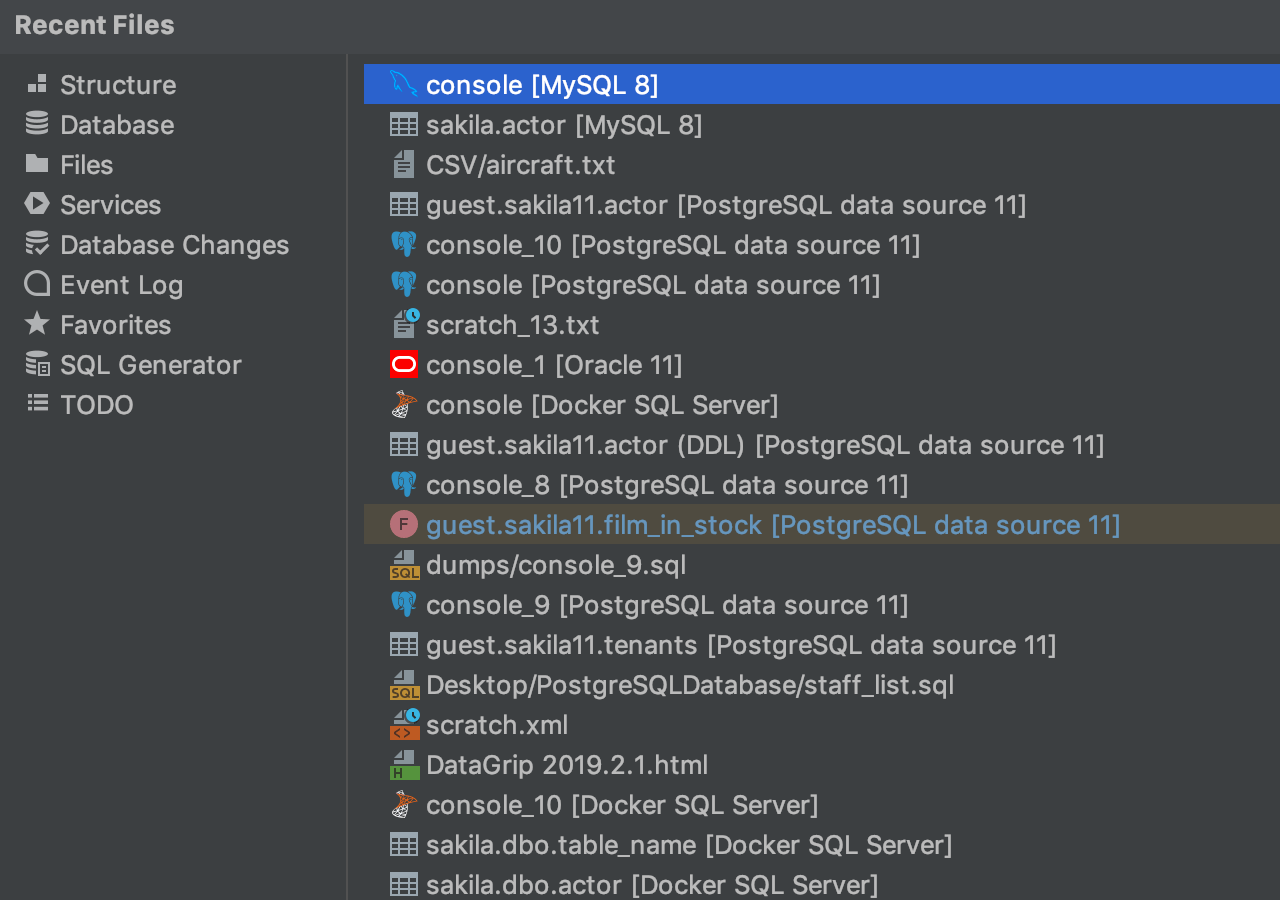The image size is (1280, 900).
Task: Open the Services panel
Action: (110, 205)
